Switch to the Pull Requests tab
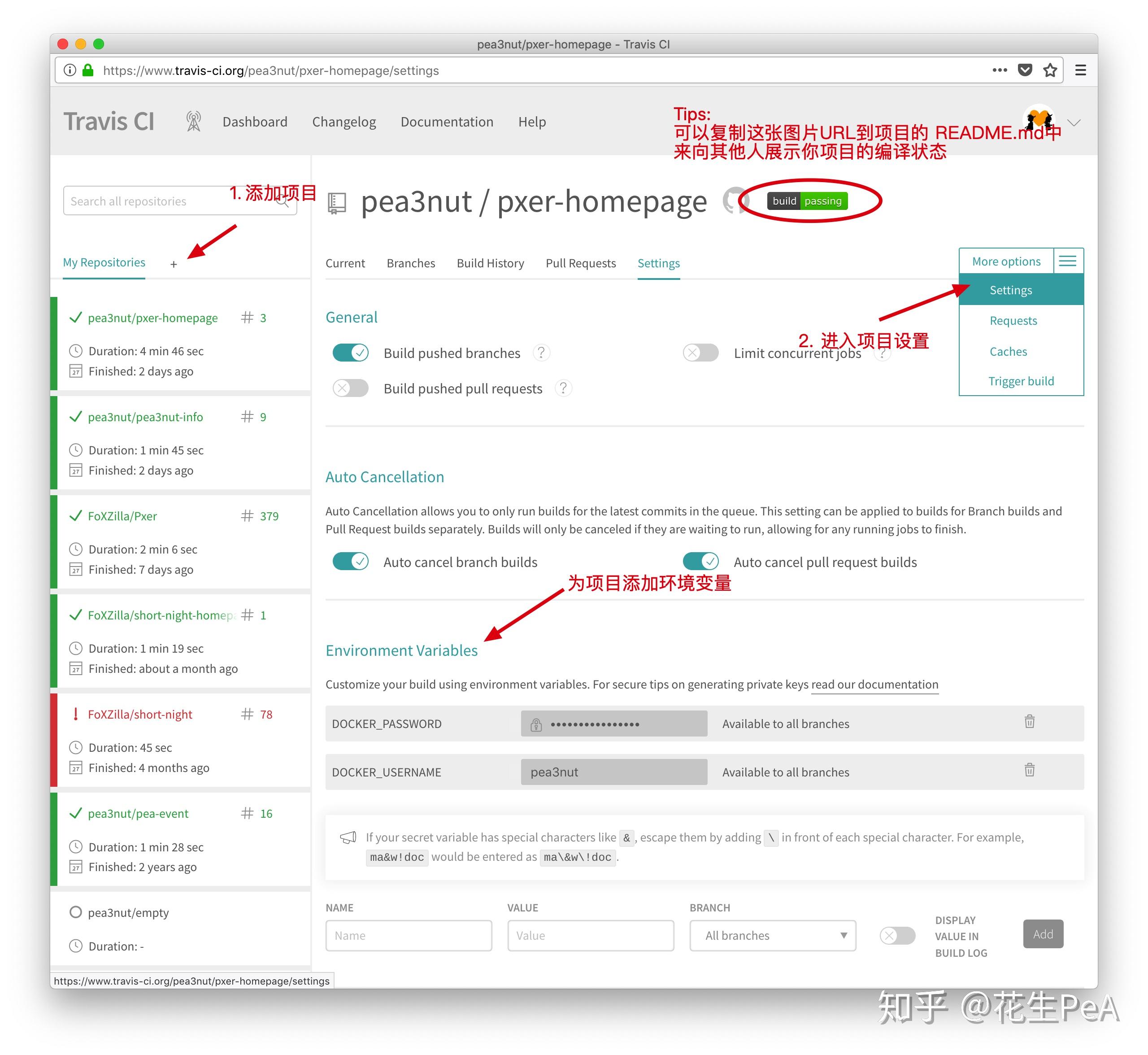The image size is (1148, 1055). tap(581, 263)
